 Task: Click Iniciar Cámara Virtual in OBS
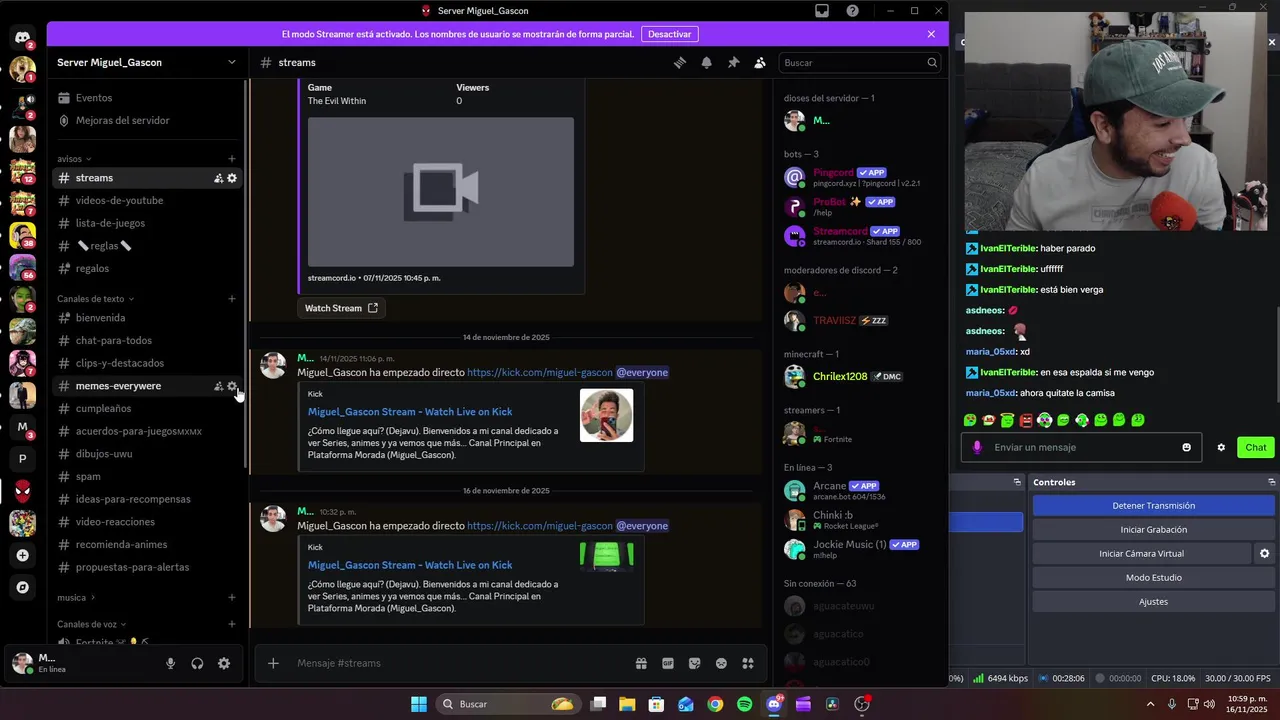1141,554
